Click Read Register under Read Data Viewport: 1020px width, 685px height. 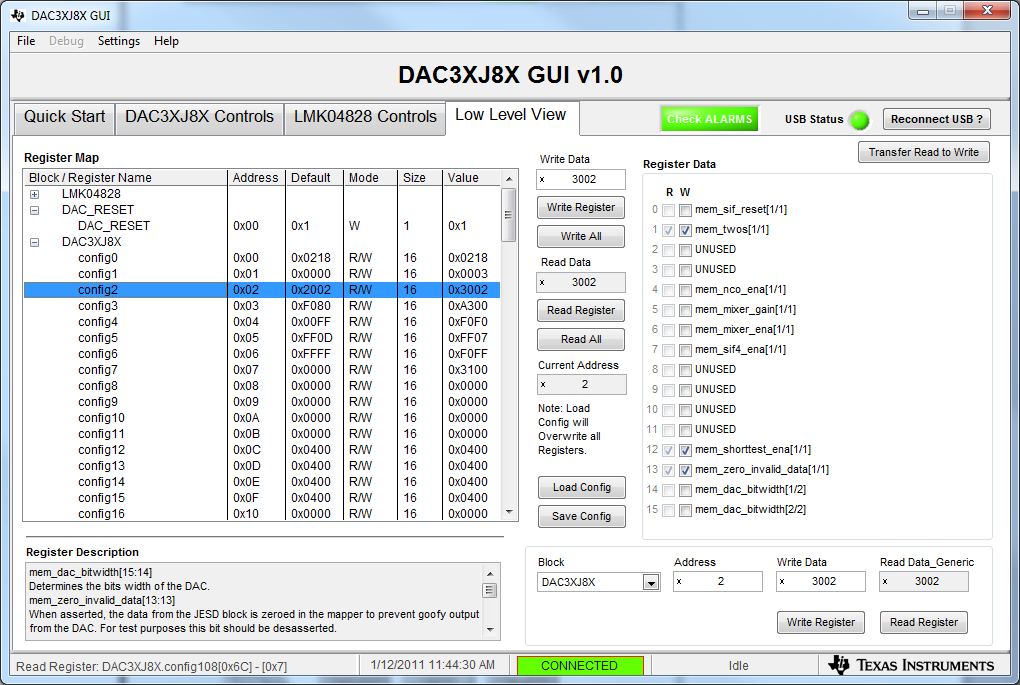click(580, 311)
